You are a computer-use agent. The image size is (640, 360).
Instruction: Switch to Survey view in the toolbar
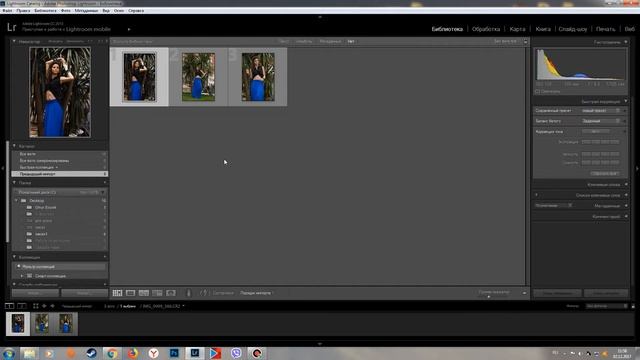point(157,293)
